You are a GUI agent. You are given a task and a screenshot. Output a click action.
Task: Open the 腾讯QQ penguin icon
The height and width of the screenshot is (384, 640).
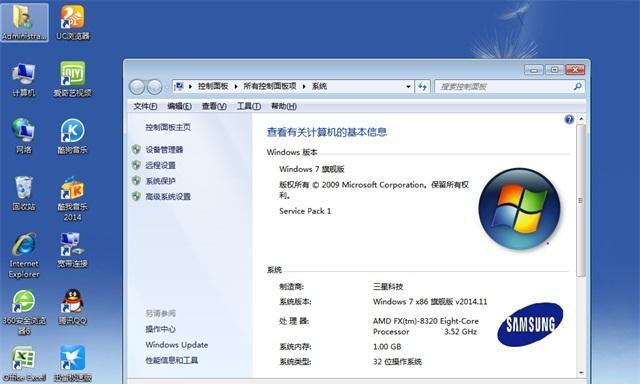[73, 307]
